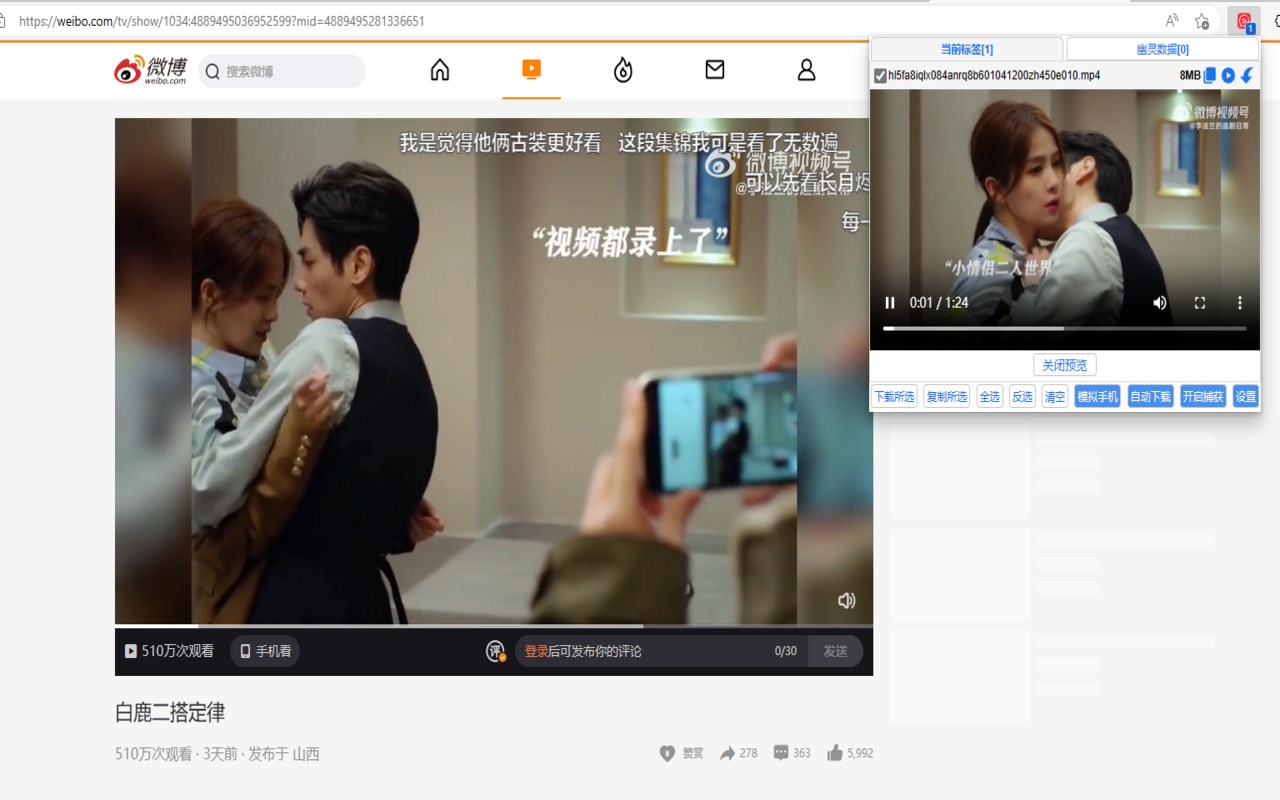Click the 手机看 button under the video
The image size is (1280, 800).
265,651
